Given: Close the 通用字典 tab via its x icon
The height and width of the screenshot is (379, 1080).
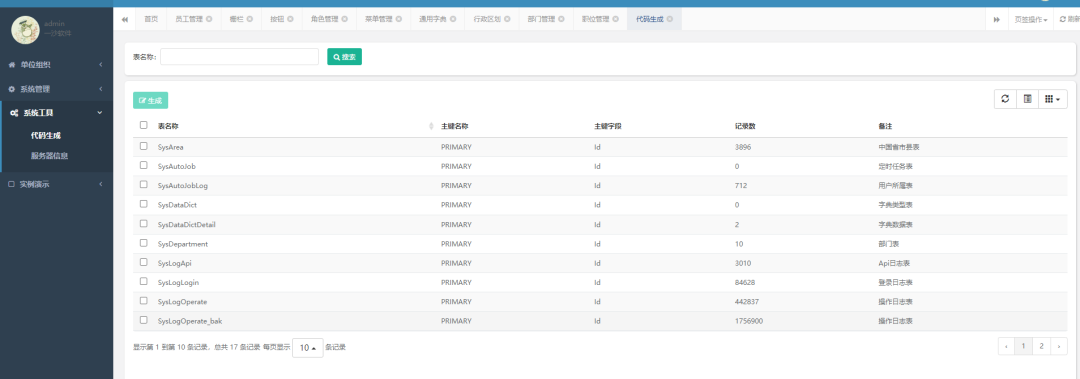Looking at the screenshot, I should coord(453,19).
